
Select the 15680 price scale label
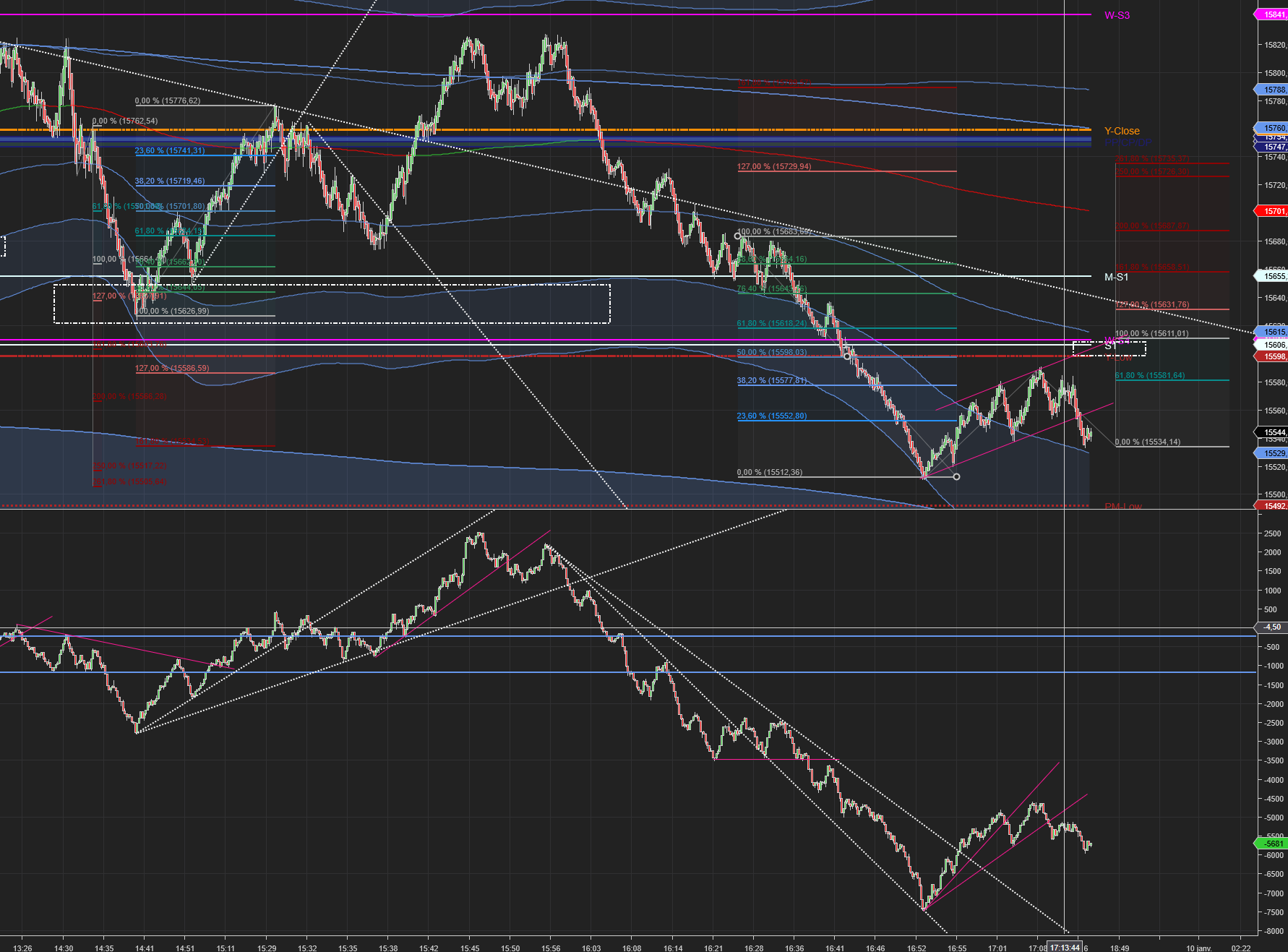coord(1275,241)
